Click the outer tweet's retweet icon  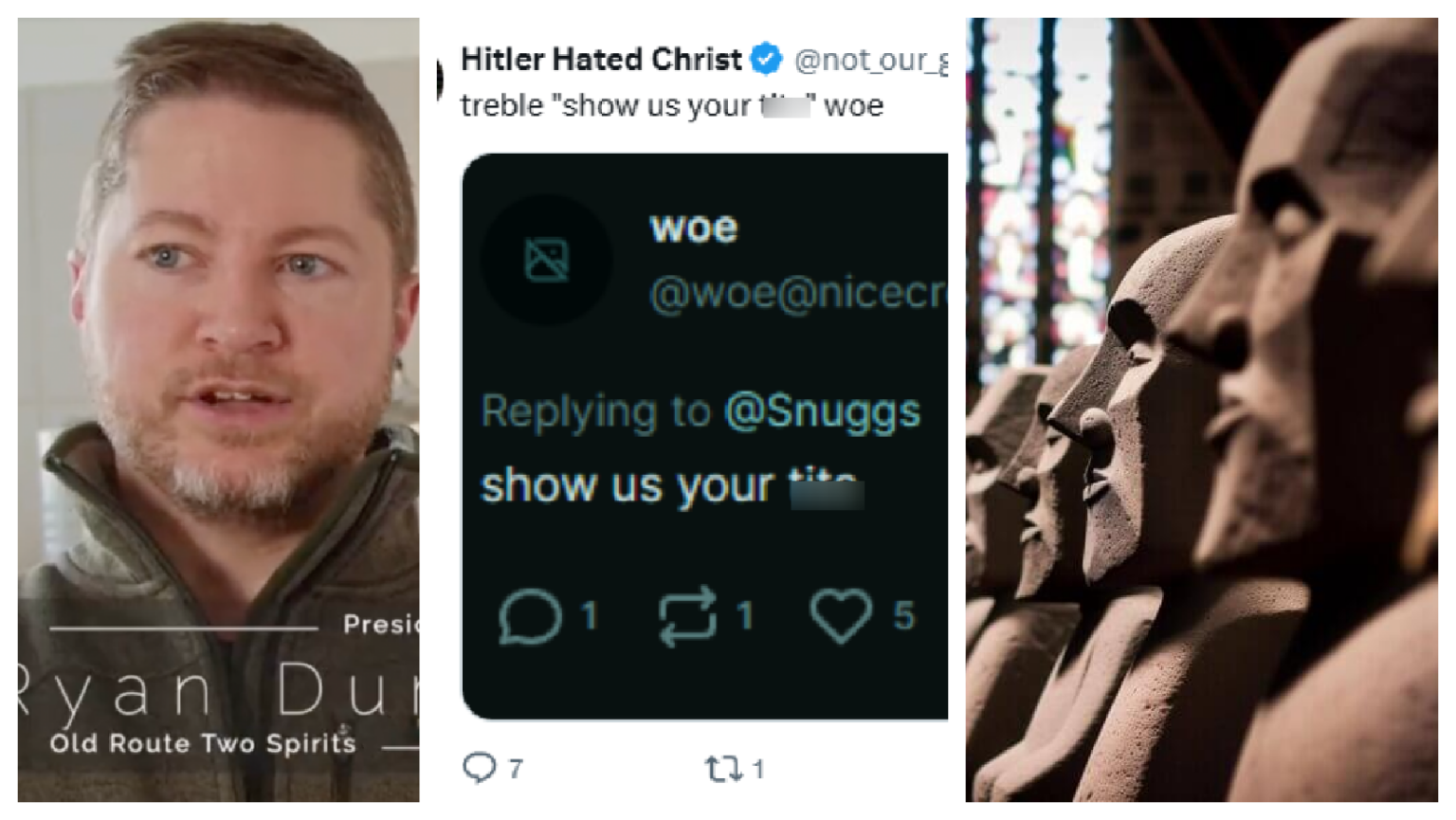click(x=723, y=768)
